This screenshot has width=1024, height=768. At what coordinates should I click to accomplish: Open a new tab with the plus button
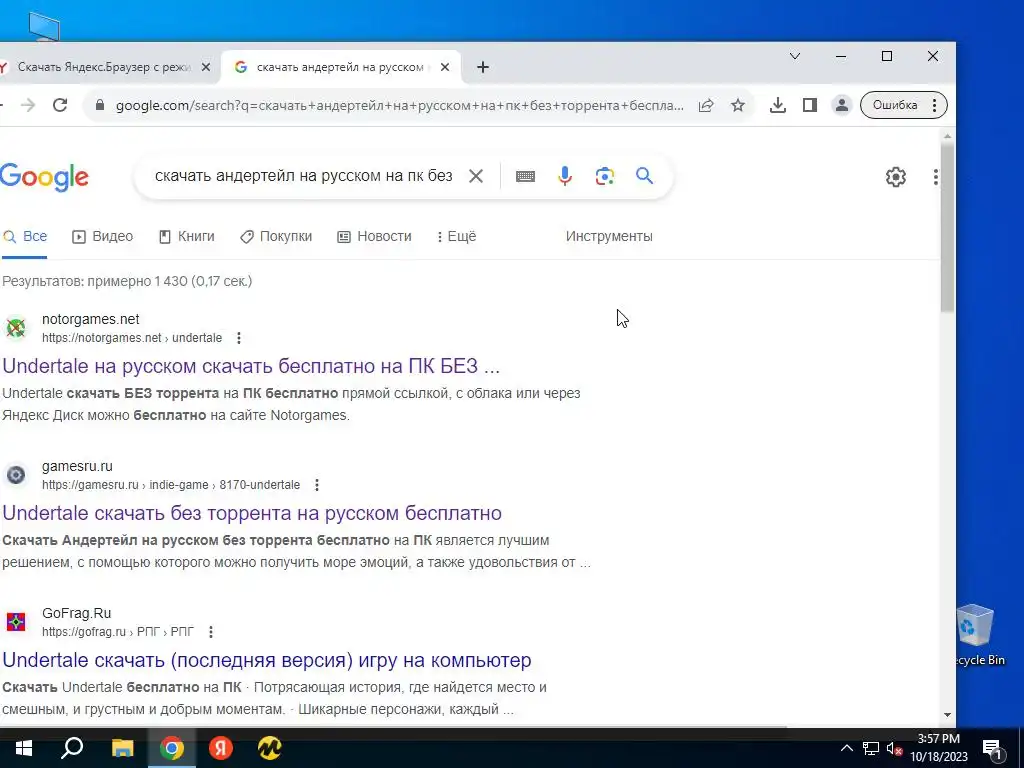pyautogui.click(x=483, y=67)
